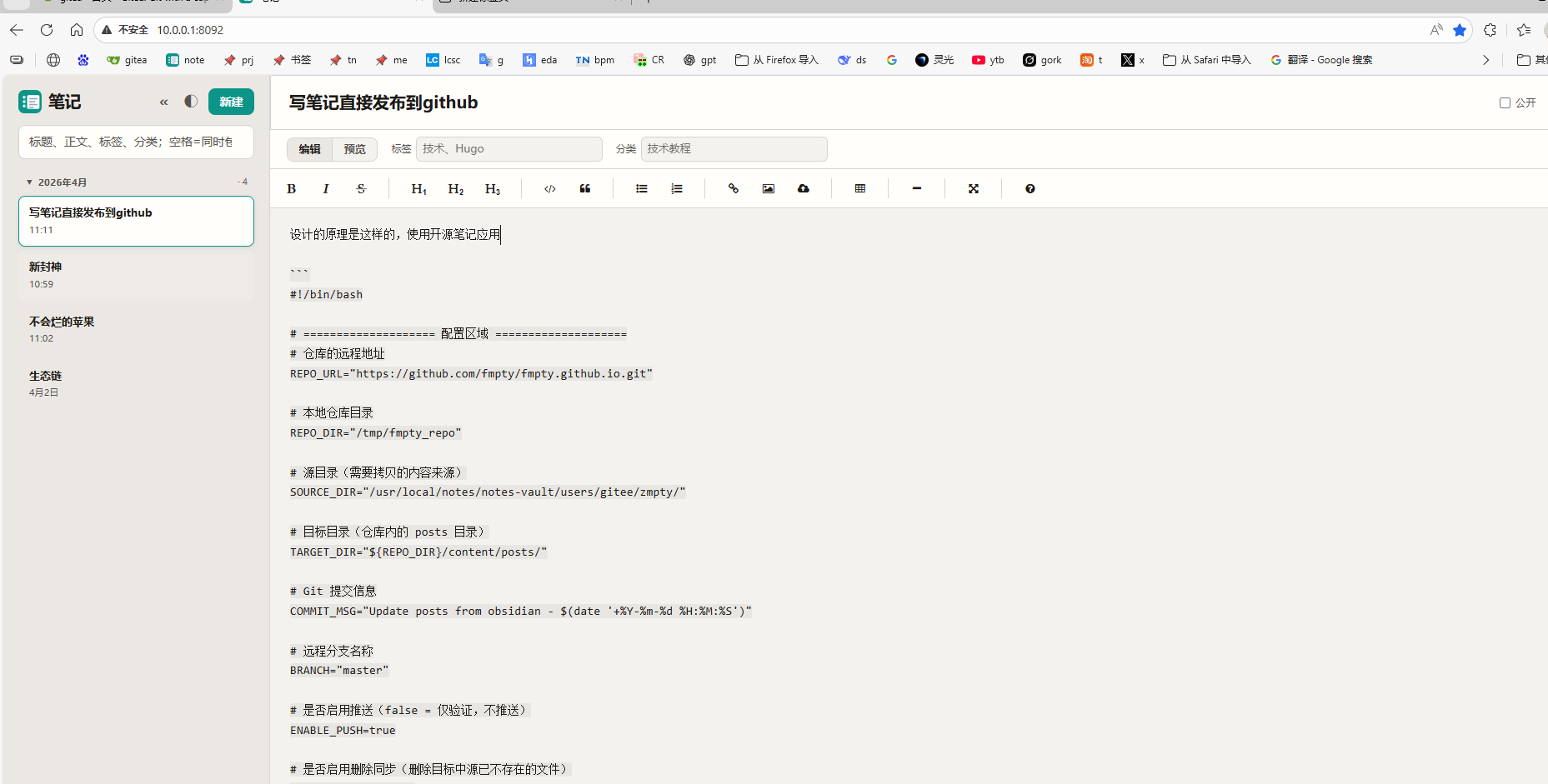Insert a table
The width and height of the screenshot is (1548, 784).
(860, 189)
